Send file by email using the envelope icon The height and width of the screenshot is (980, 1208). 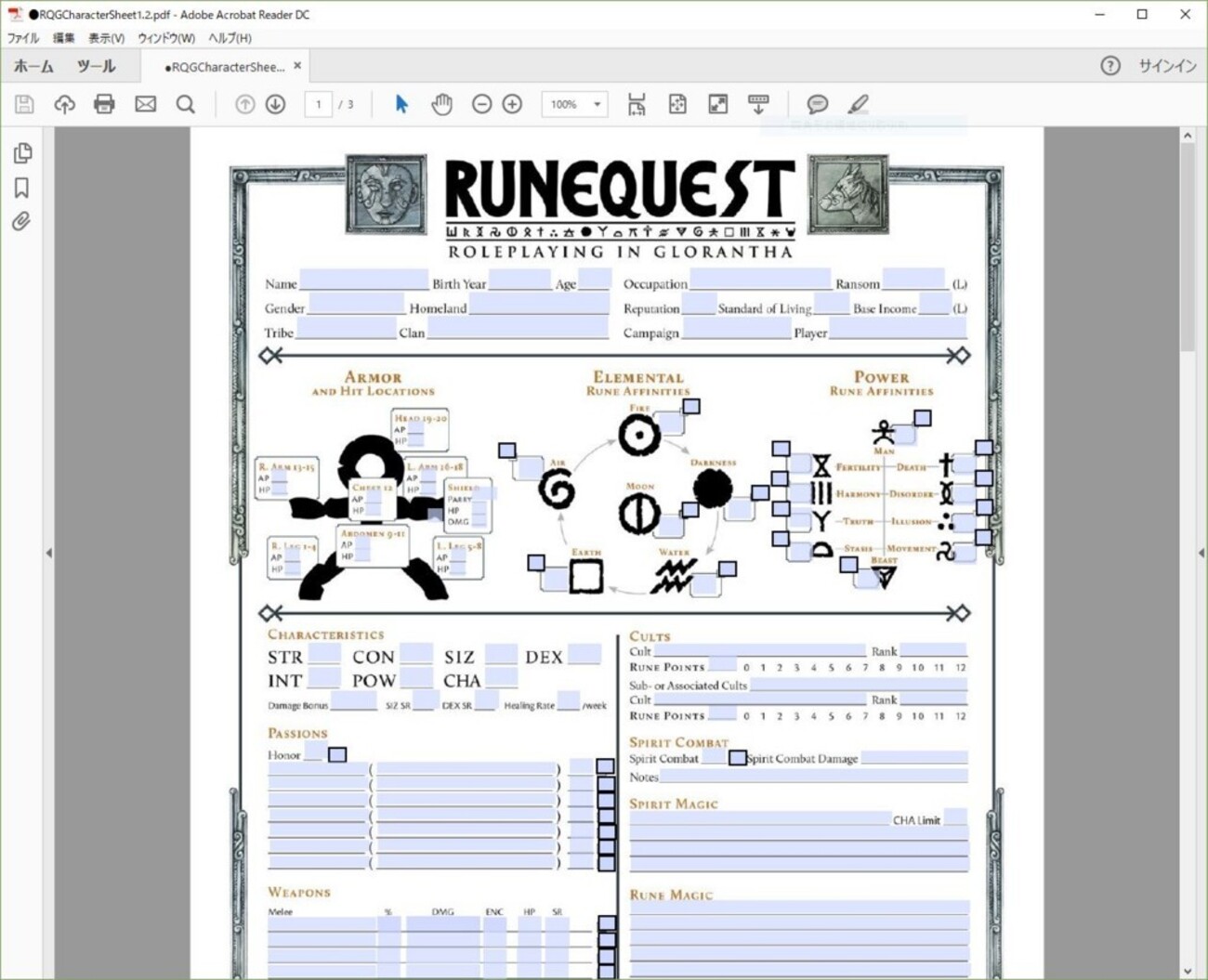145,104
